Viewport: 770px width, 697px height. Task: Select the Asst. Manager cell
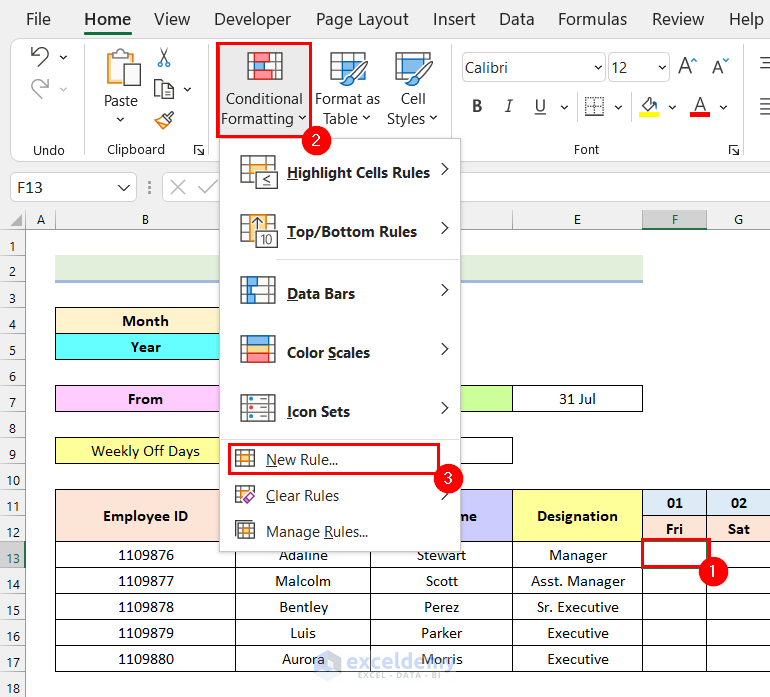pos(577,581)
